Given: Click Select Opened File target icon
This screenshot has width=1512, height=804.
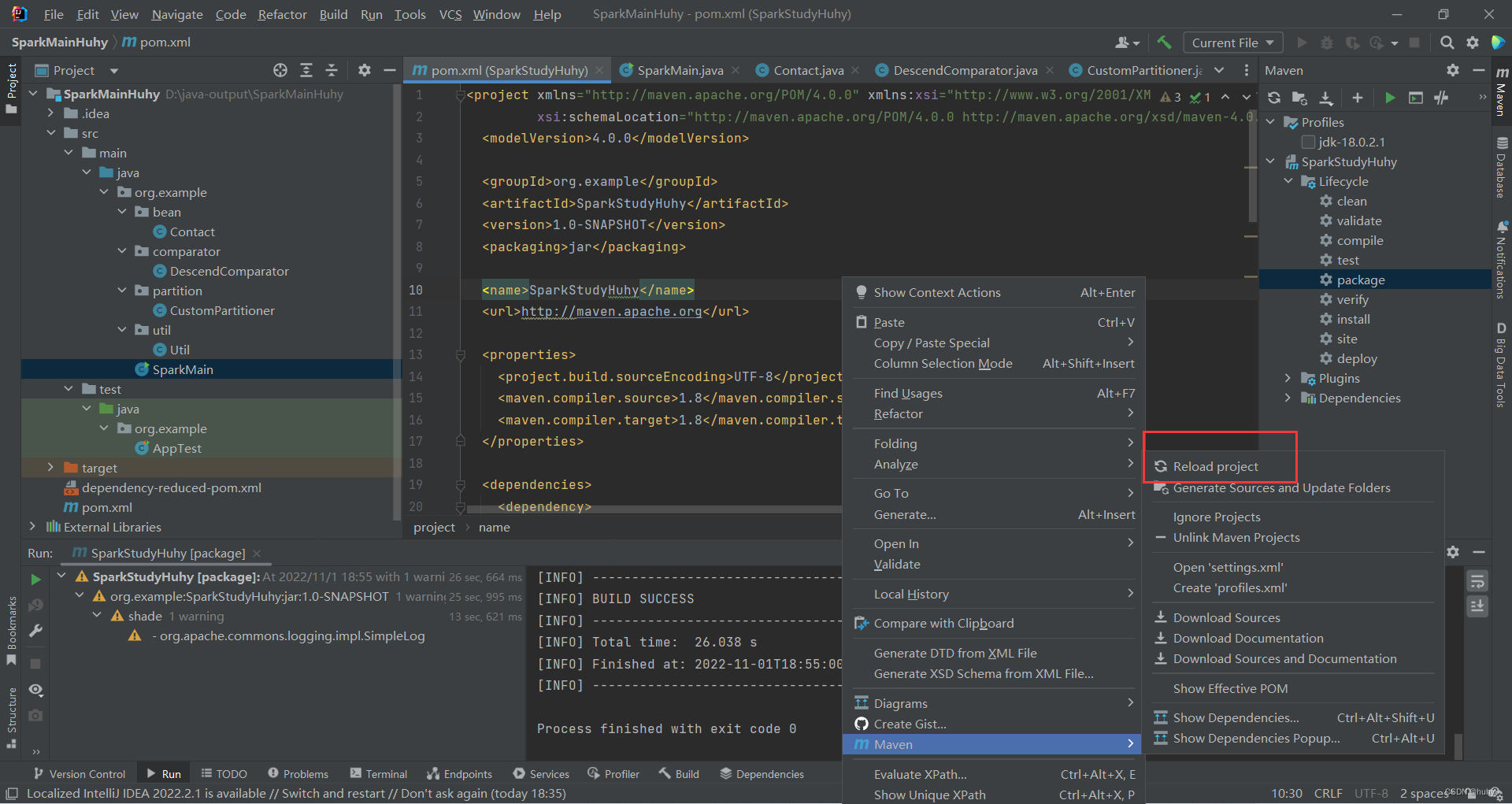Looking at the screenshot, I should [280, 70].
